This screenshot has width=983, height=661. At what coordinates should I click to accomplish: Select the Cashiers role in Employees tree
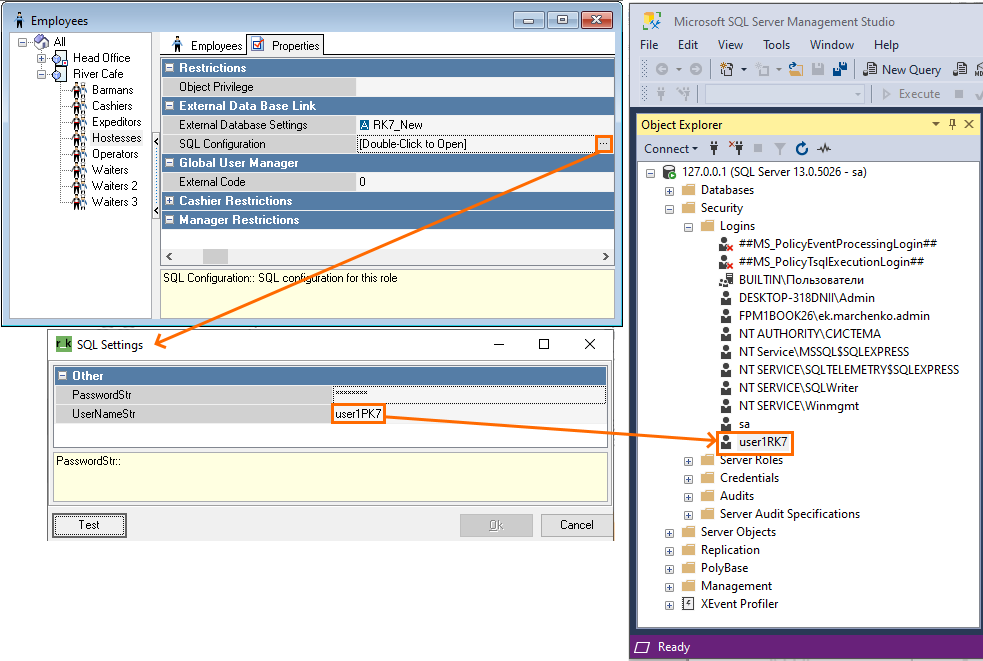coord(112,106)
